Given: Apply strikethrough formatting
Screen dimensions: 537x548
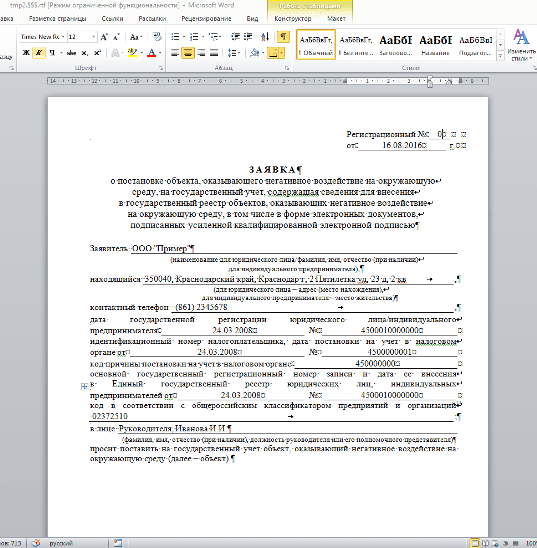Looking at the screenshot, I should 71,53.
